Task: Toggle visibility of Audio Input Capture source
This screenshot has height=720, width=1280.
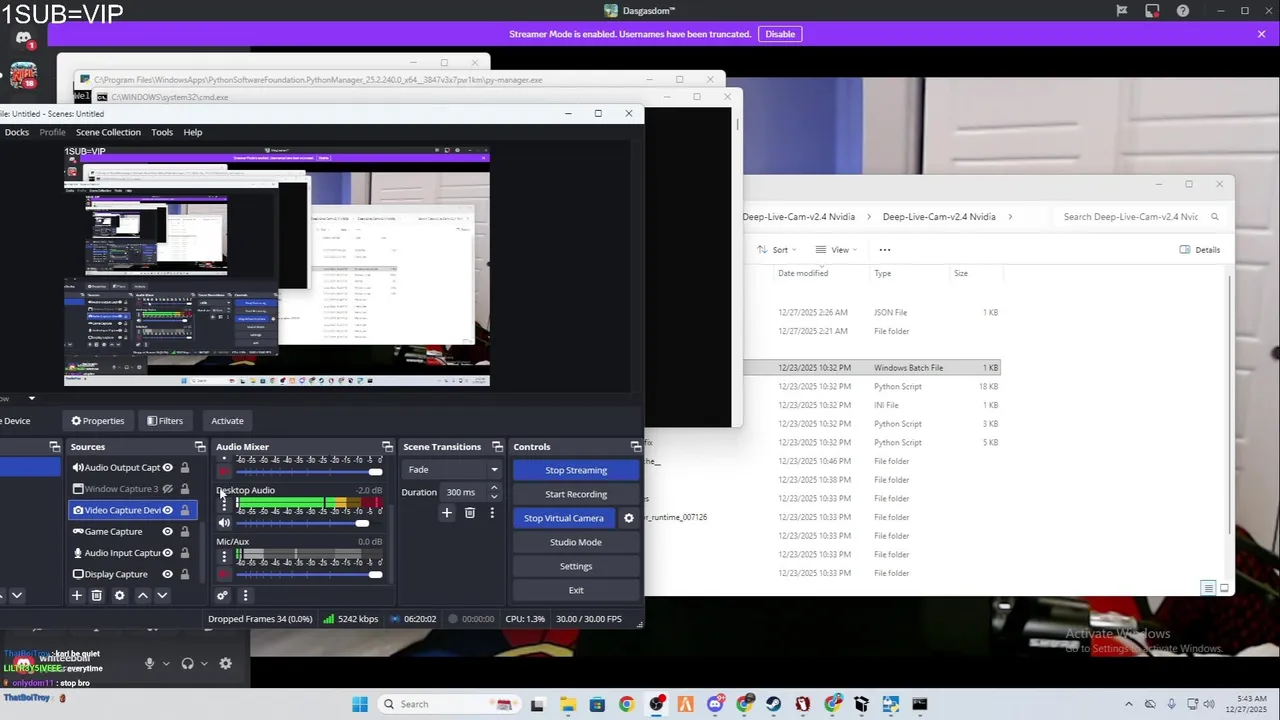Action: [x=168, y=553]
